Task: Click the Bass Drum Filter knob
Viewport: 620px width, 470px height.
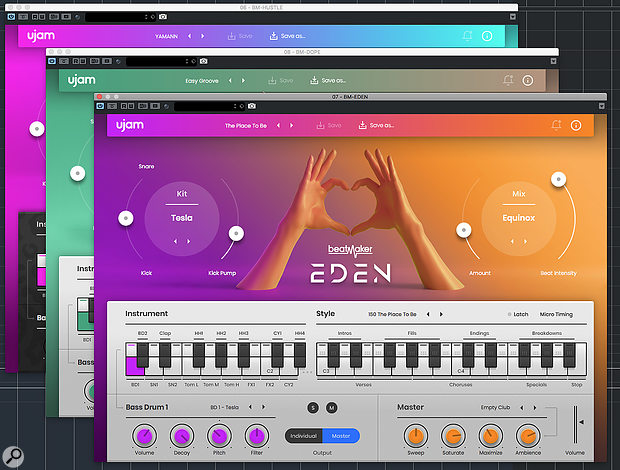Action: pos(257,436)
